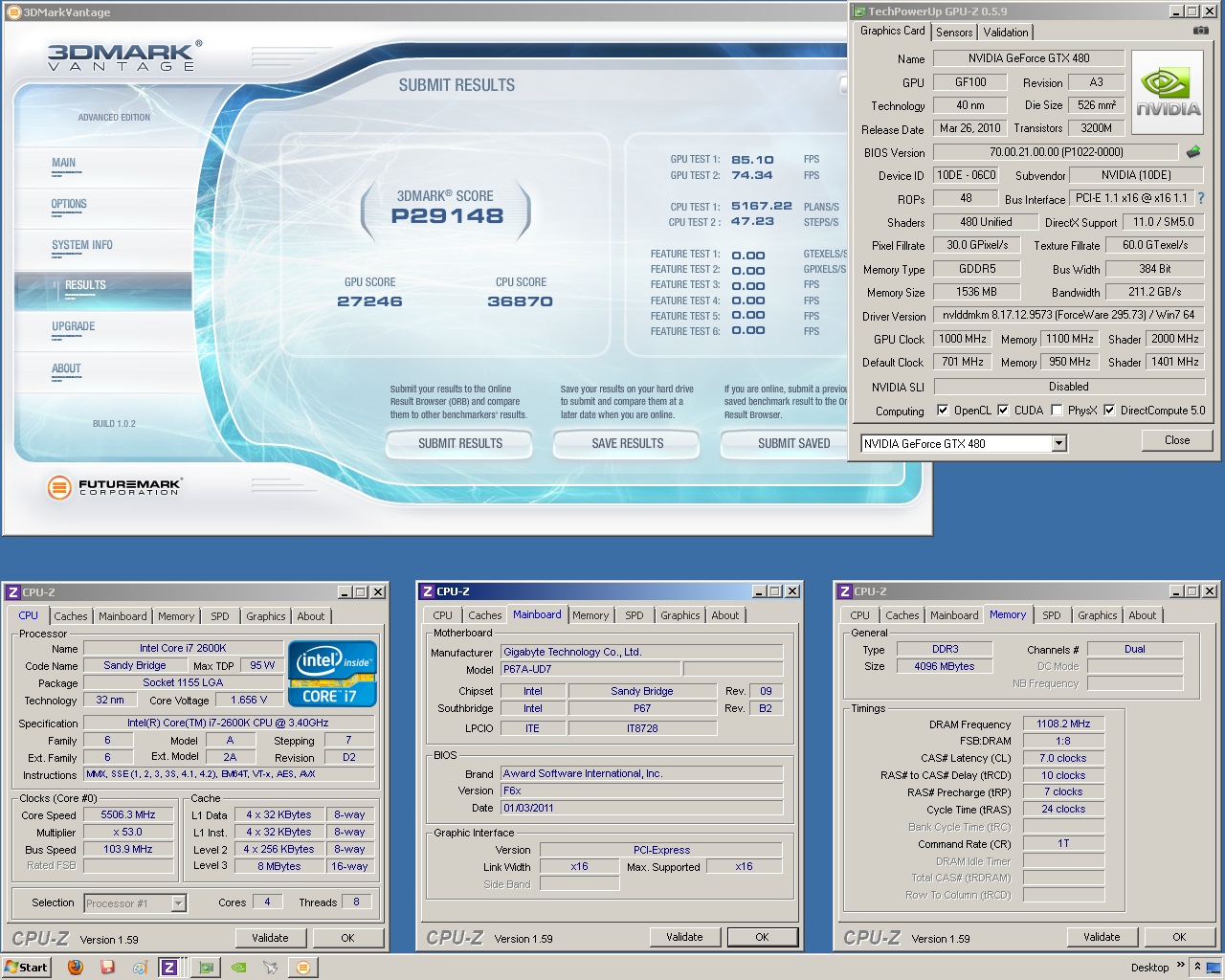Viewport: 1225px width, 980px height.
Task: Select the Graphics Card tab in GPU-Z
Action: (892, 31)
